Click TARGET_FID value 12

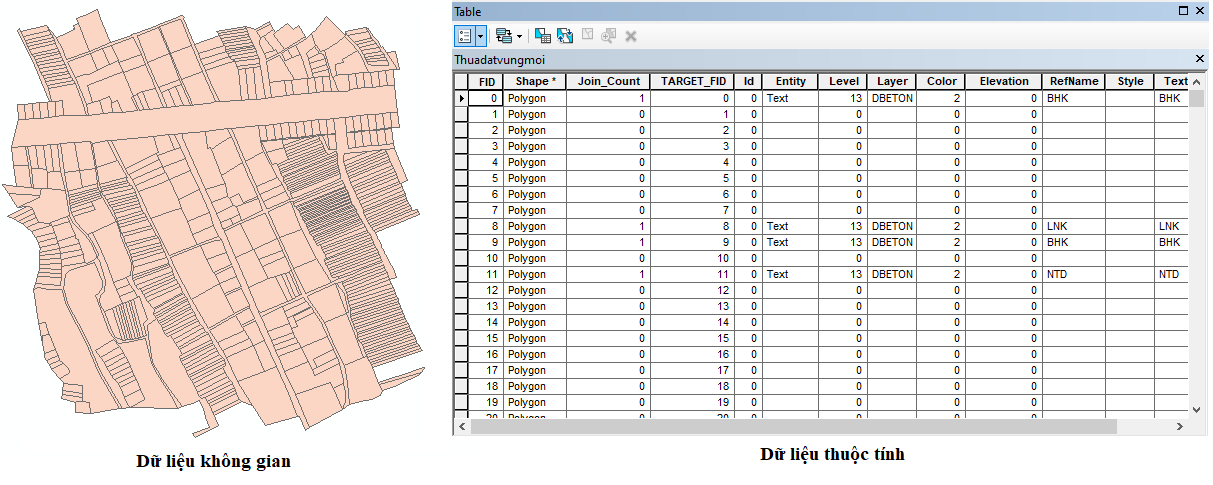tap(692, 290)
